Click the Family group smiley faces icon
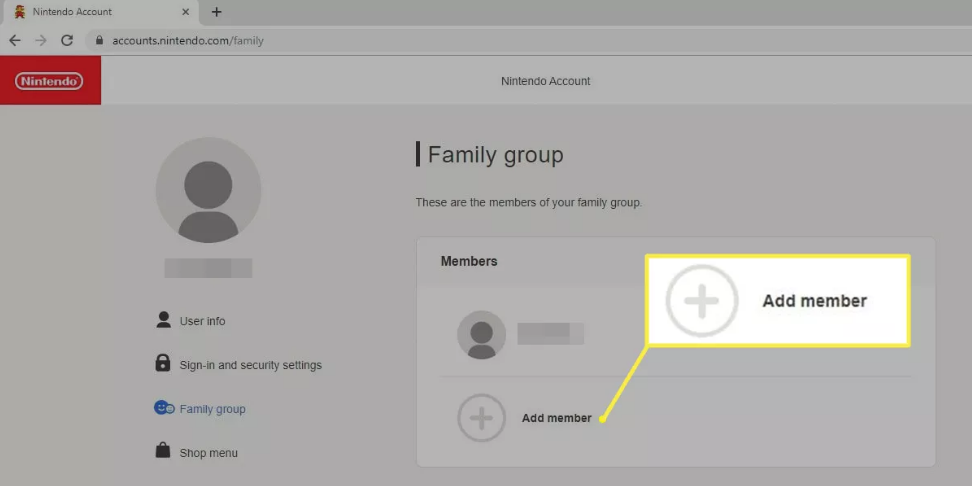This screenshot has width=972, height=486. [x=164, y=408]
